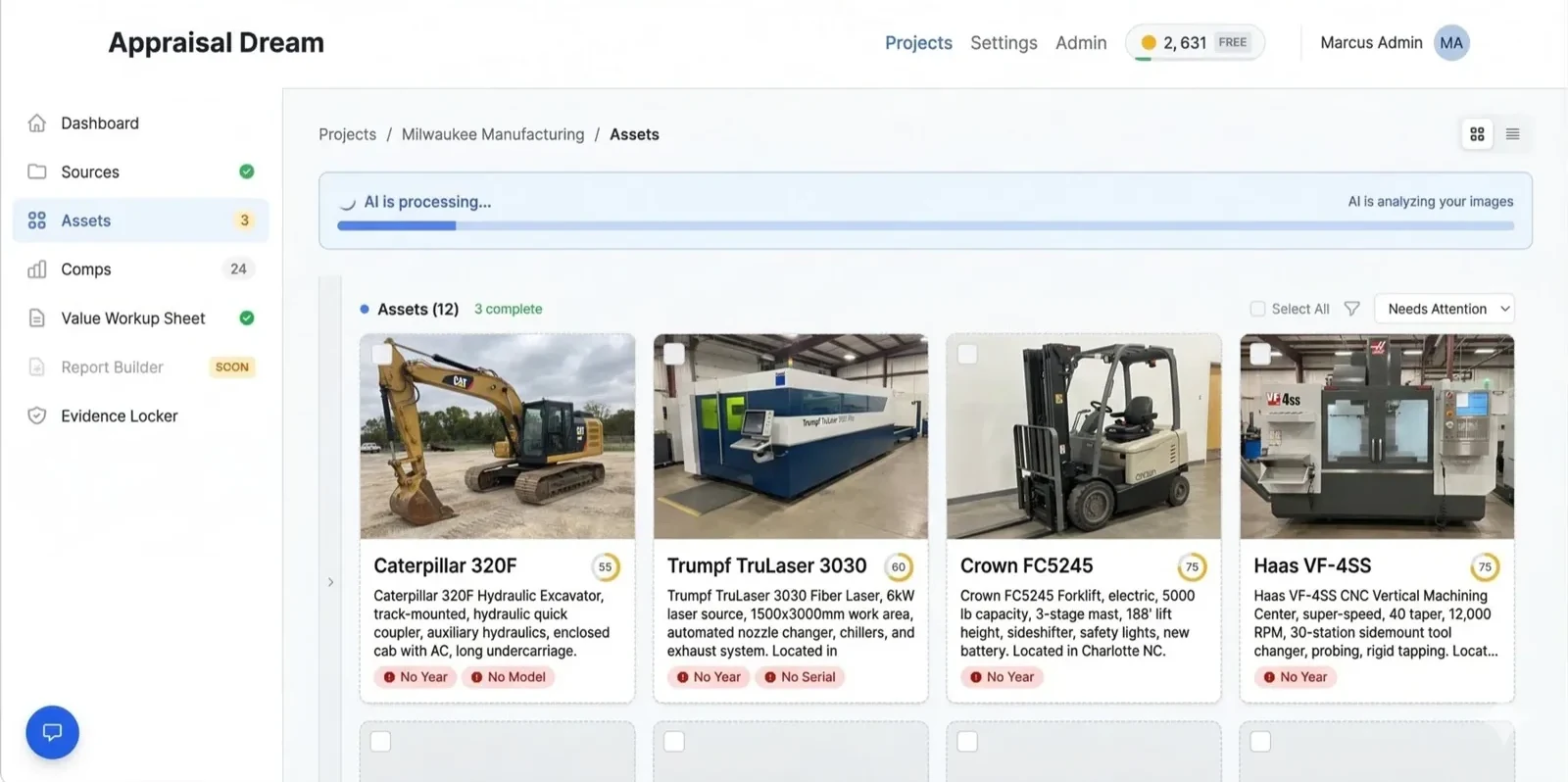Click the Trumpf TruLaser 3030 title

(766, 565)
